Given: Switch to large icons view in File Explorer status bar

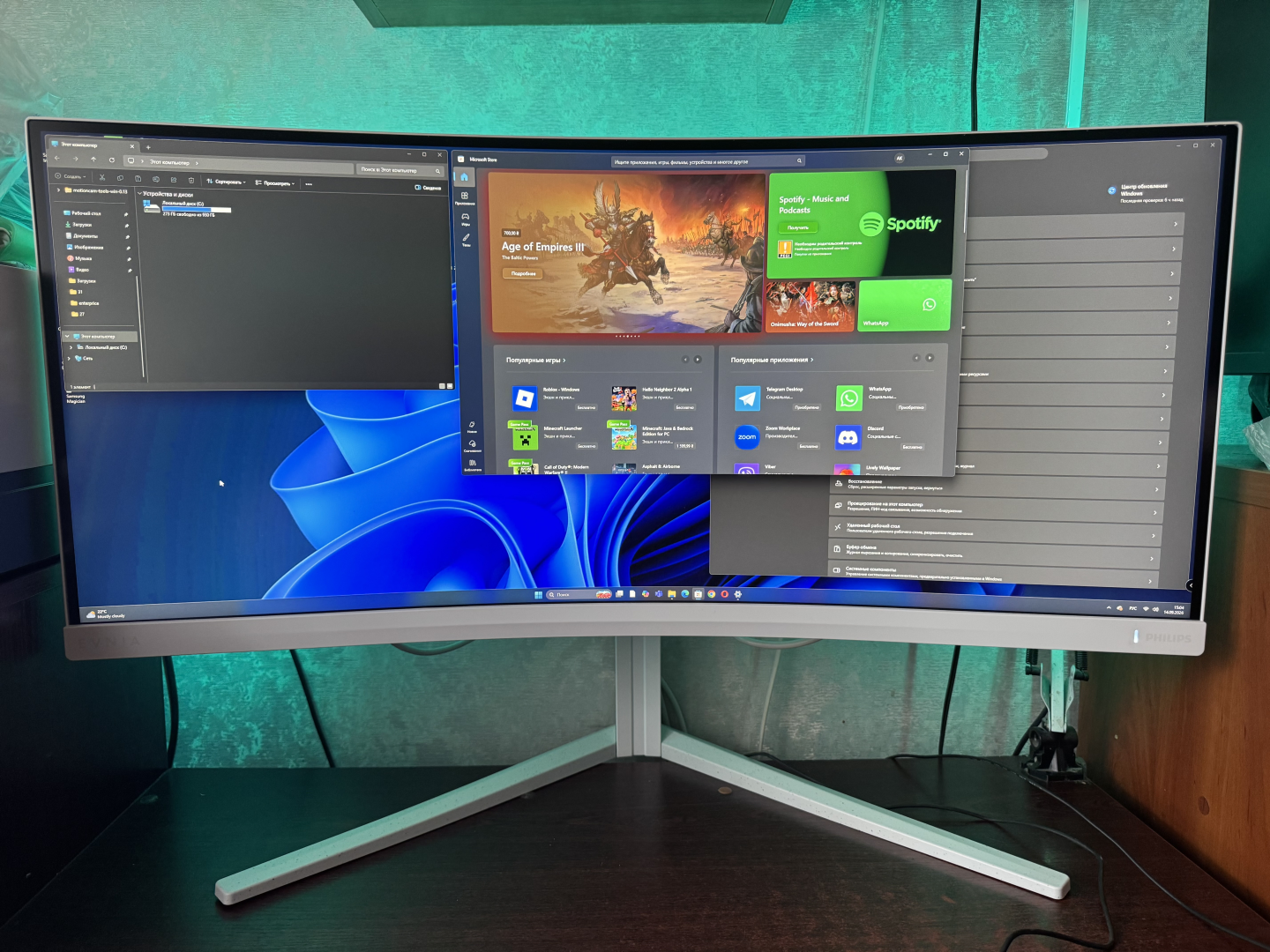Looking at the screenshot, I should tap(450, 386).
